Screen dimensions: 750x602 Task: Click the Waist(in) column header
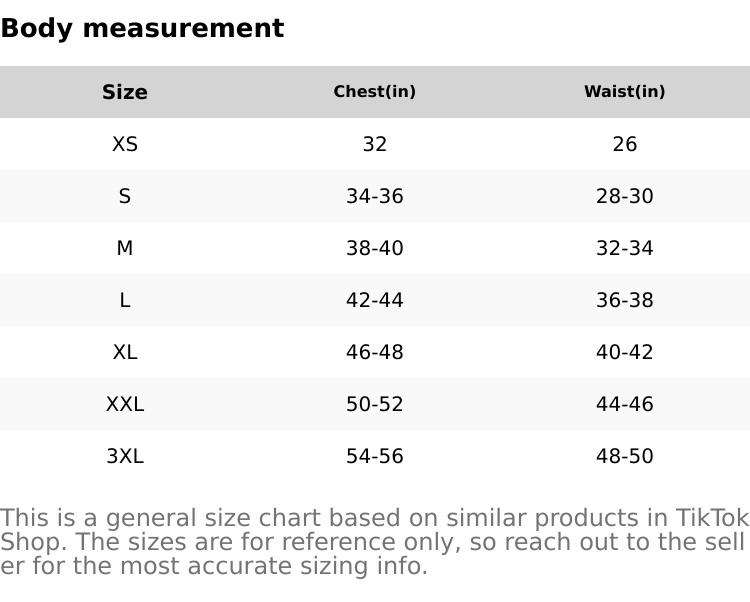tap(624, 92)
